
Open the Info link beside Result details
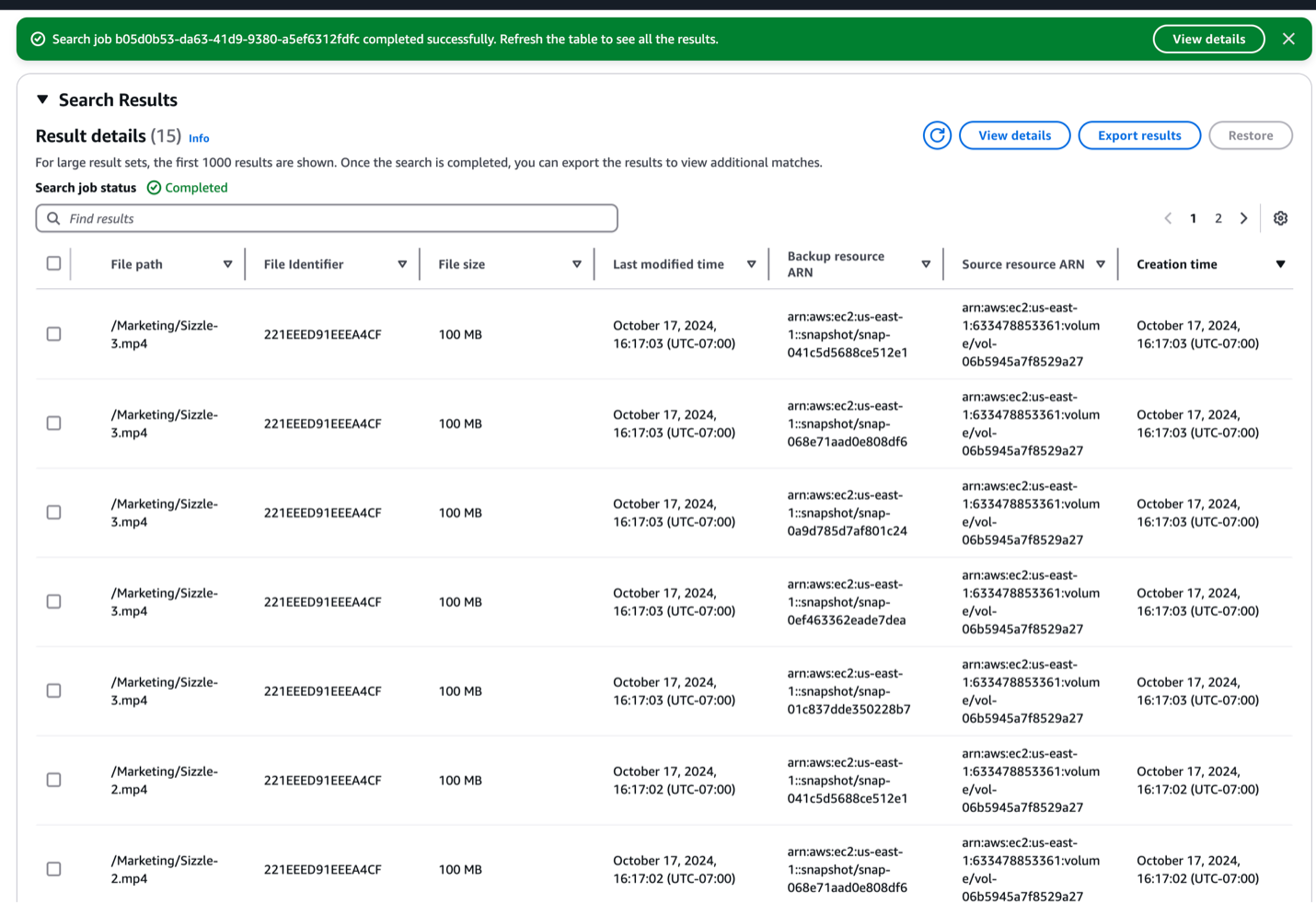[x=199, y=138]
